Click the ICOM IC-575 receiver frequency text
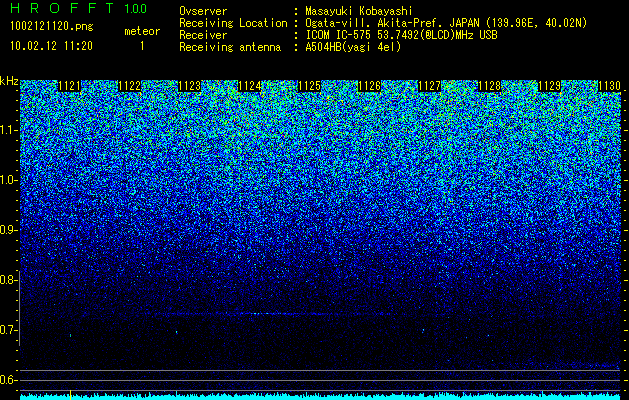 402,35
